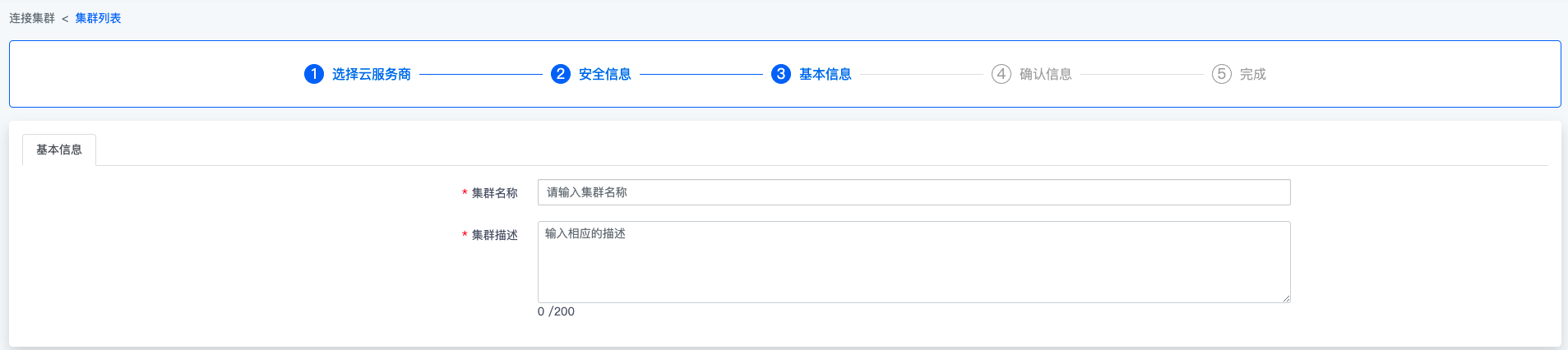Click the 集群名称 field label

(x=495, y=193)
